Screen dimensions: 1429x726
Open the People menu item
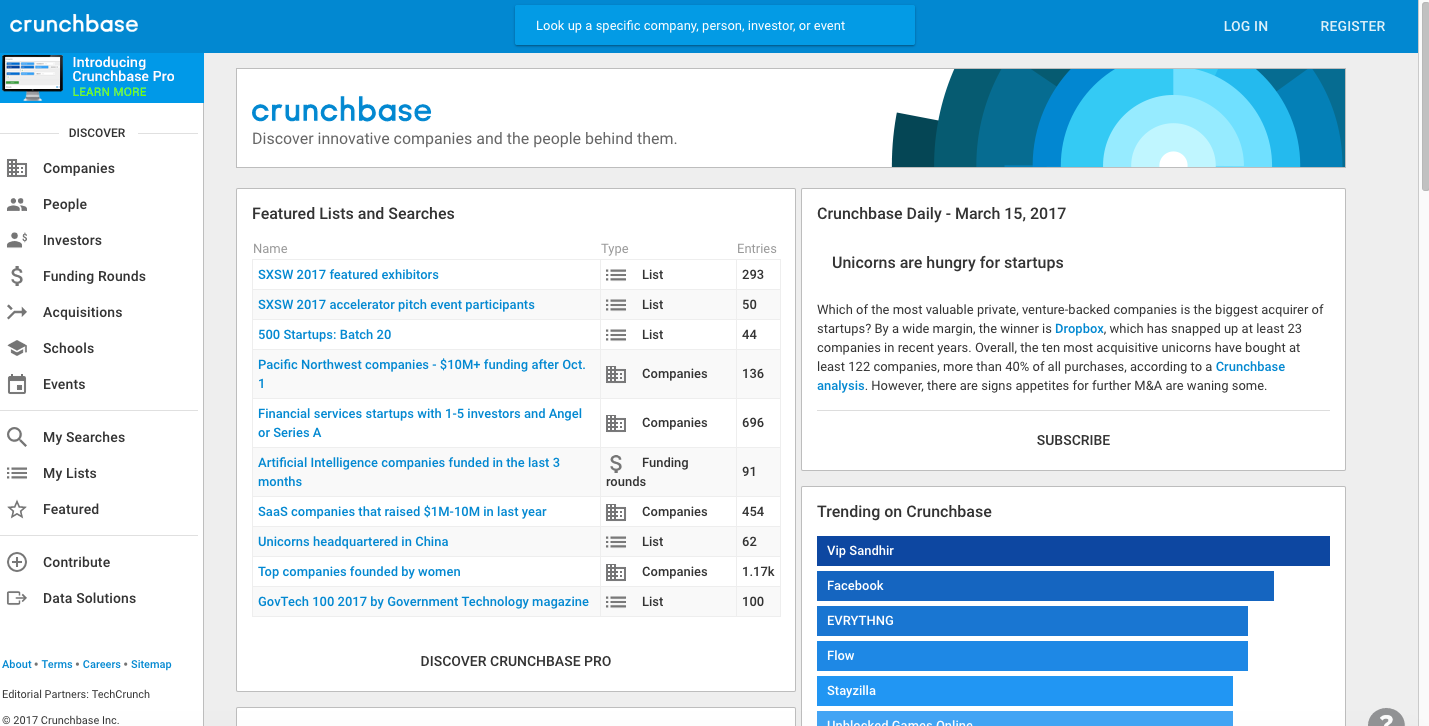click(x=65, y=204)
